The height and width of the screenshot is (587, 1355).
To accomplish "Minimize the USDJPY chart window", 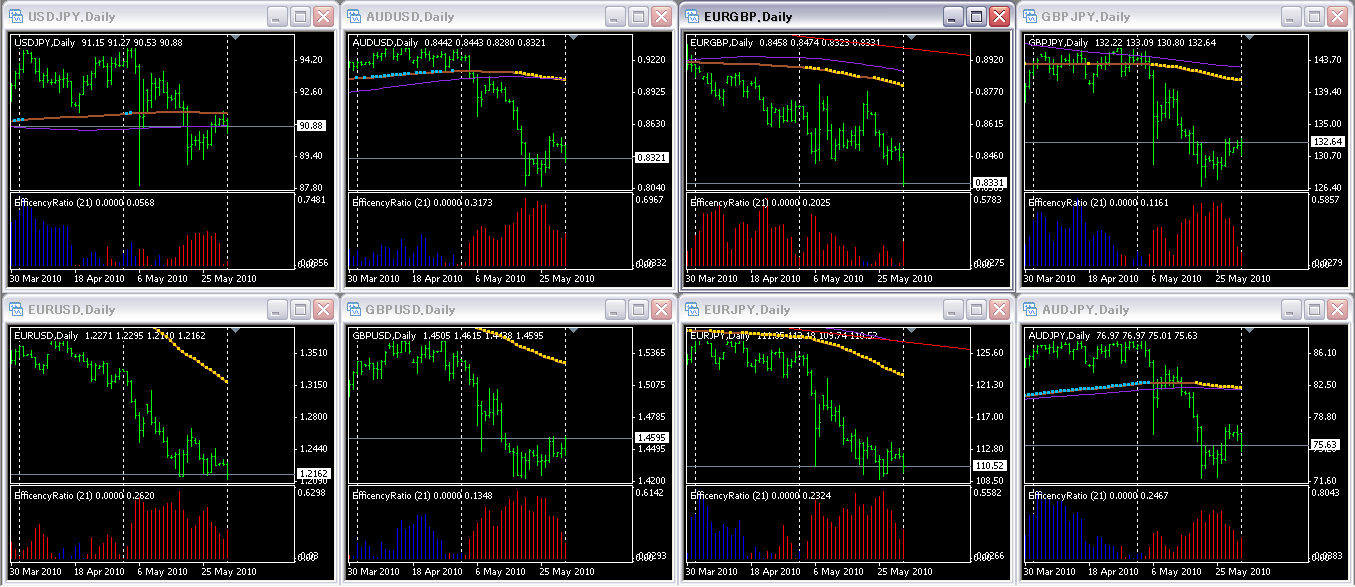I will point(277,17).
